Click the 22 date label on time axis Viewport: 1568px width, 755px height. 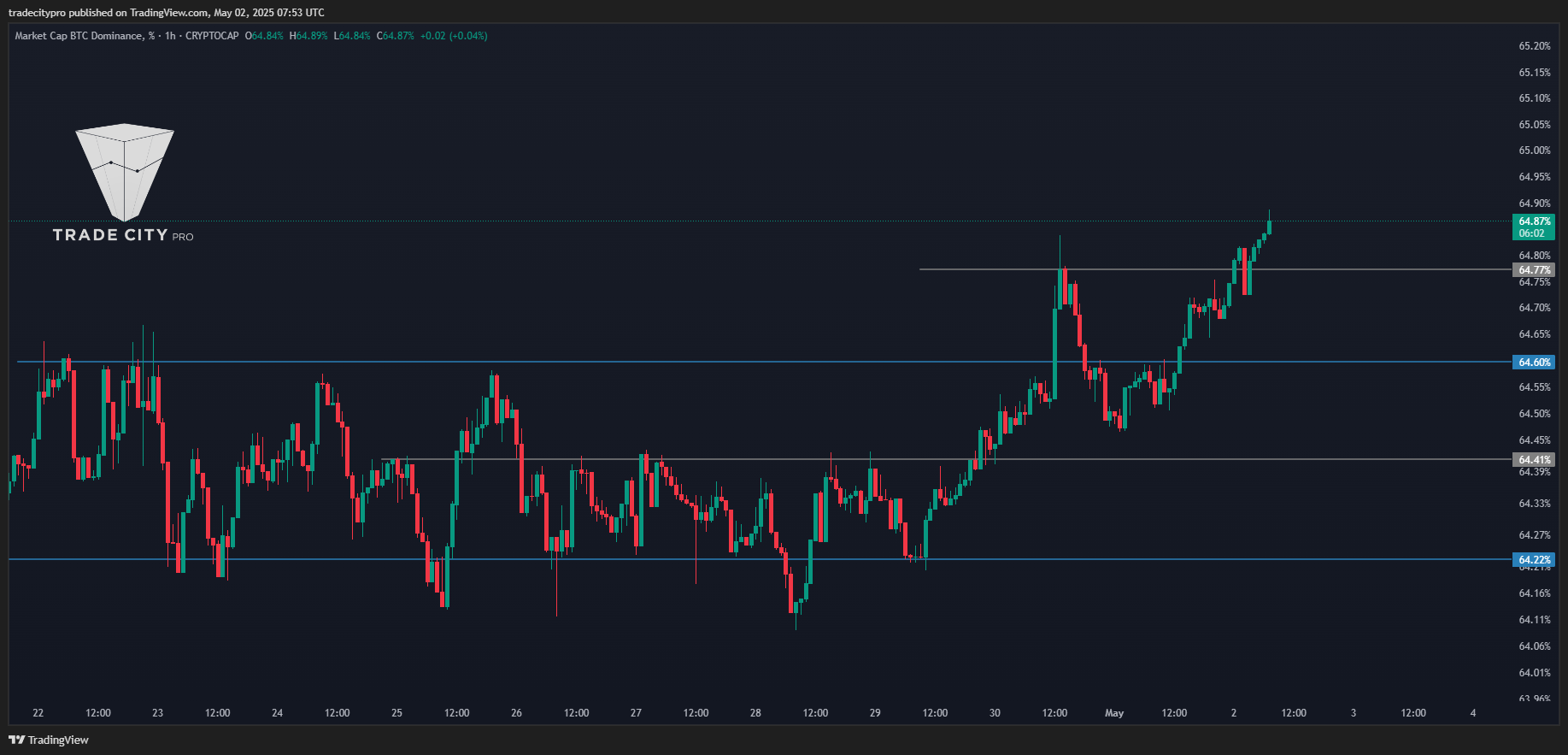[x=38, y=713]
